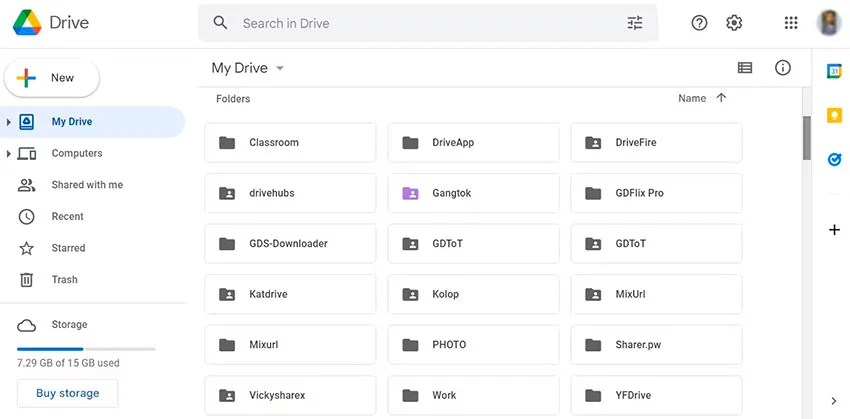Viewport: 850px width, 419px height.
Task: Open the Storage link
Action: 69,325
